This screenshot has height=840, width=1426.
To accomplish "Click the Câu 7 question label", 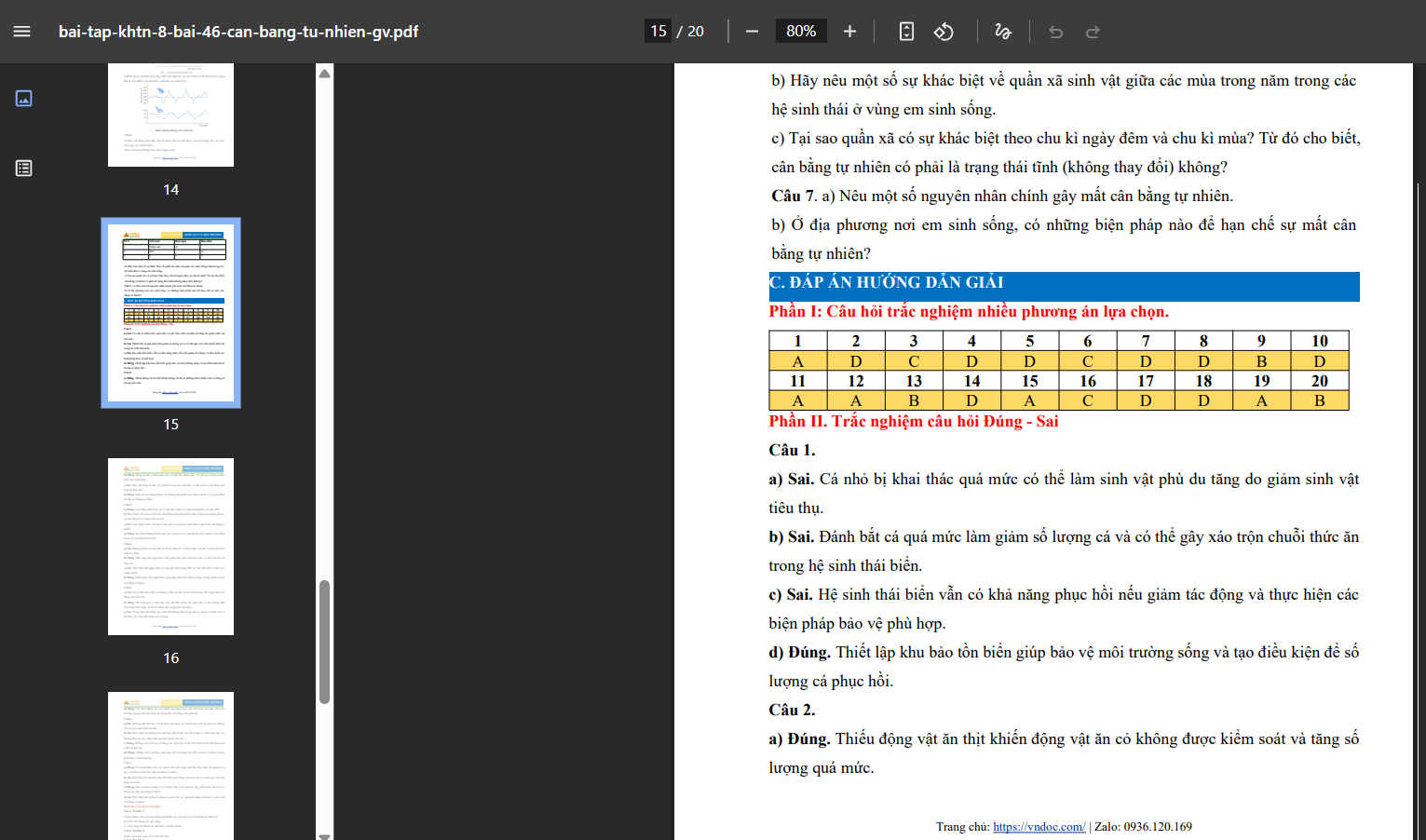I will (794, 196).
